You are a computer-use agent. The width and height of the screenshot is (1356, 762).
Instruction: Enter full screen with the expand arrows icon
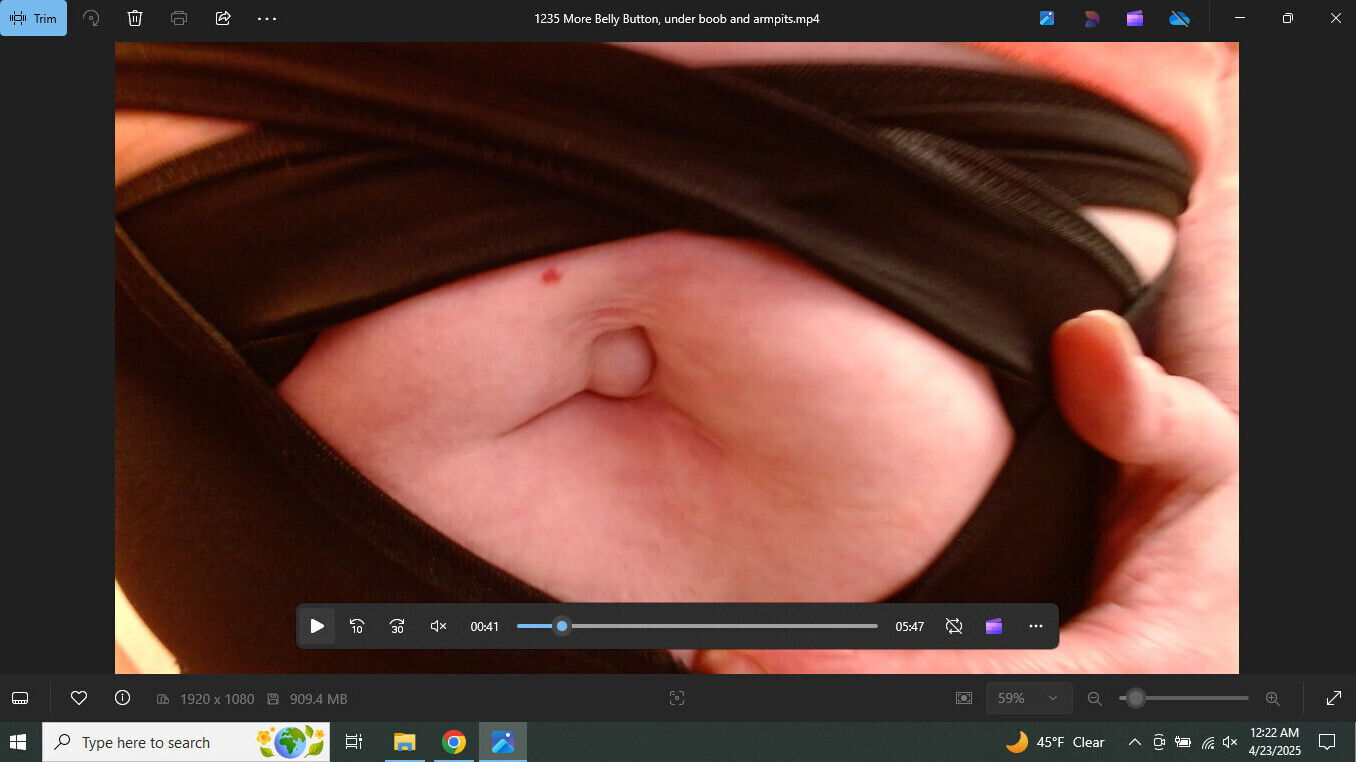pos(1333,698)
